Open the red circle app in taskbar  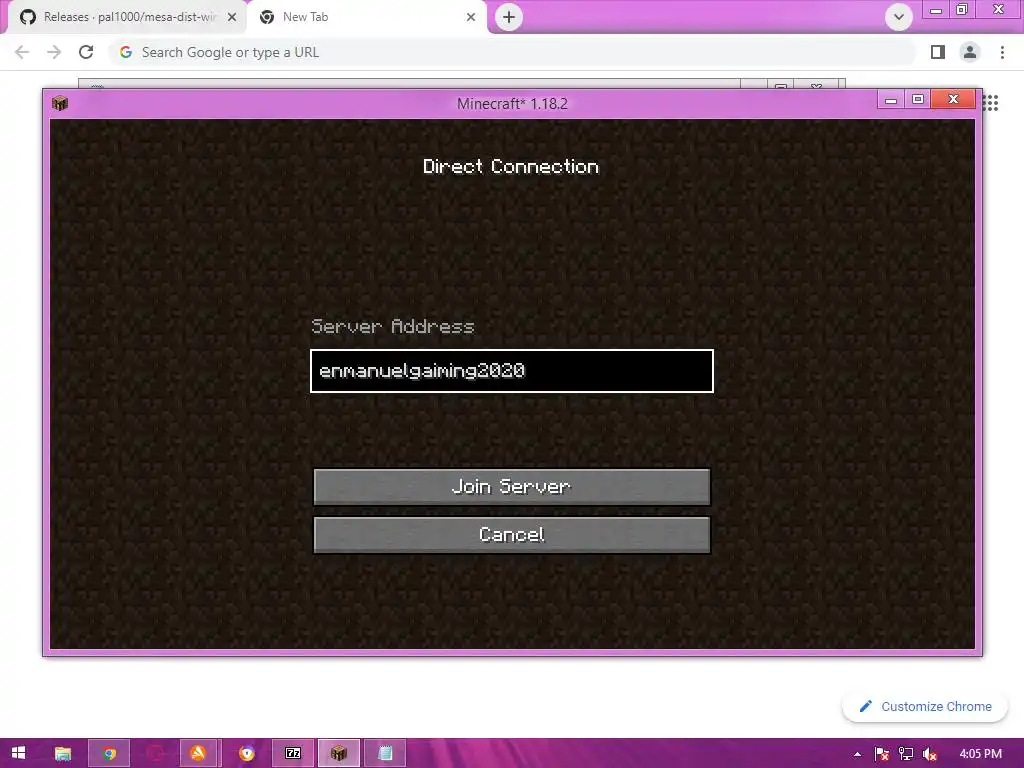(x=155, y=753)
